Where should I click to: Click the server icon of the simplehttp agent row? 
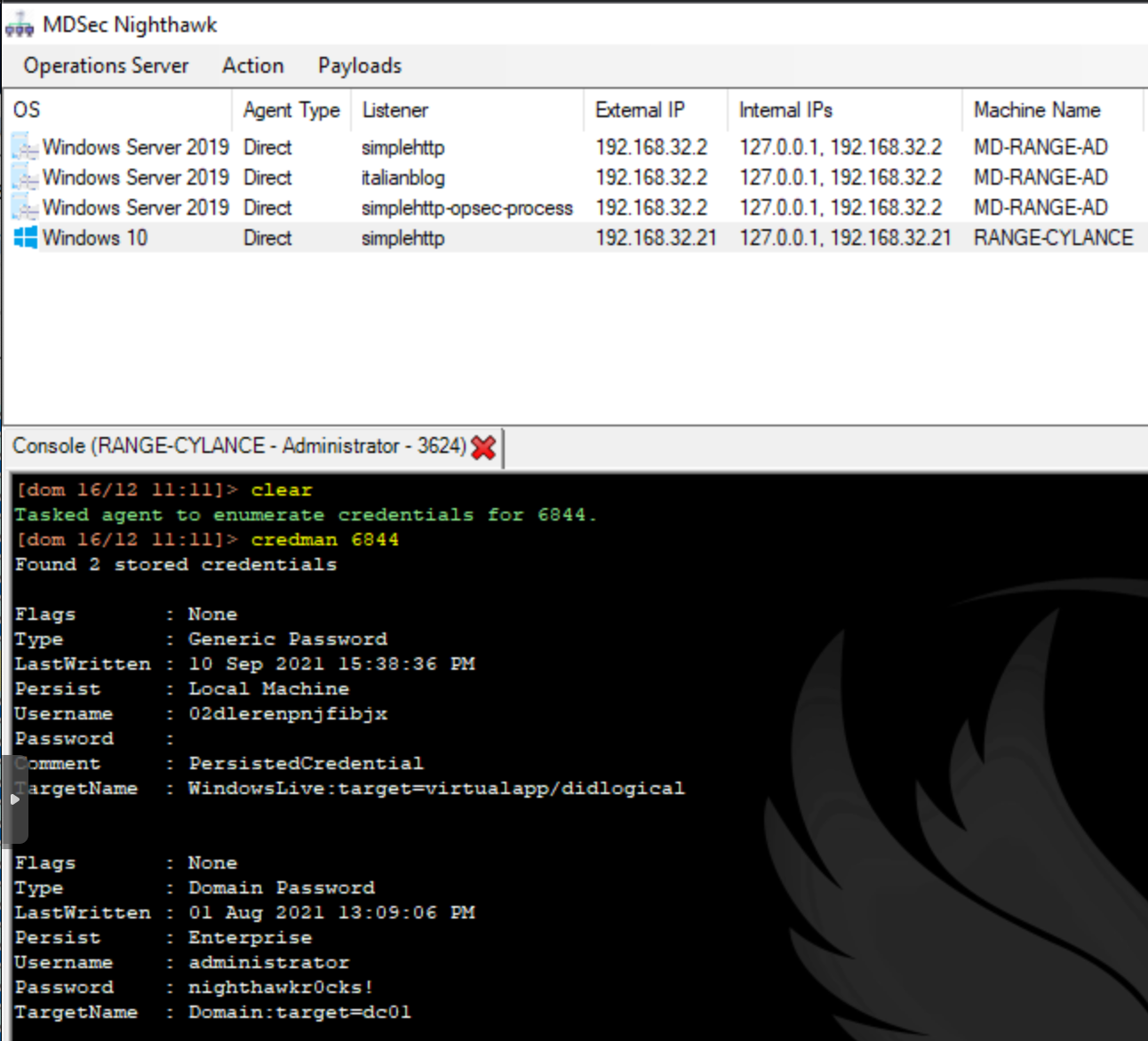coord(26,147)
